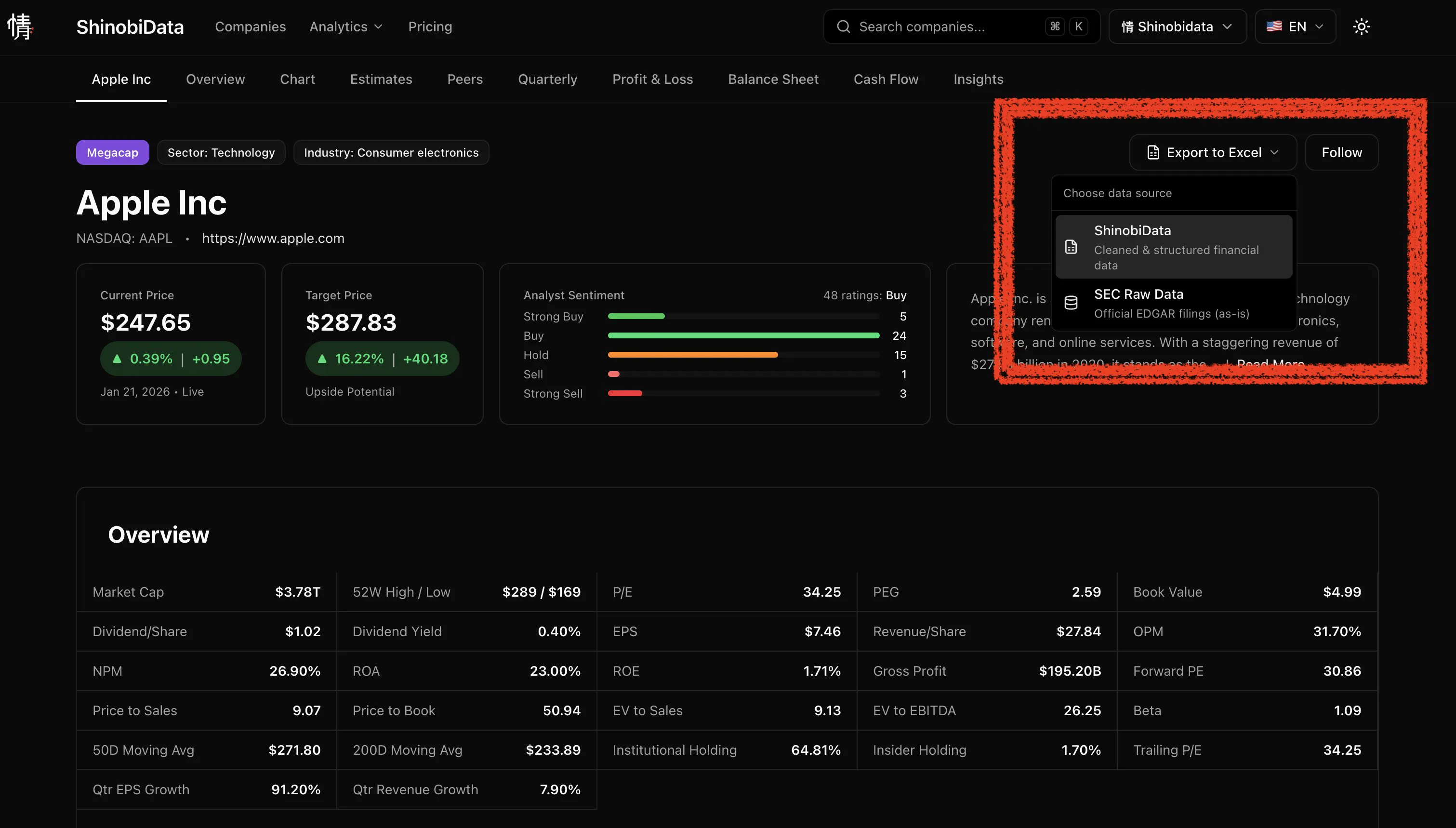Click the PEG 2.59 cell
1456x828 pixels.
click(987, 592)
